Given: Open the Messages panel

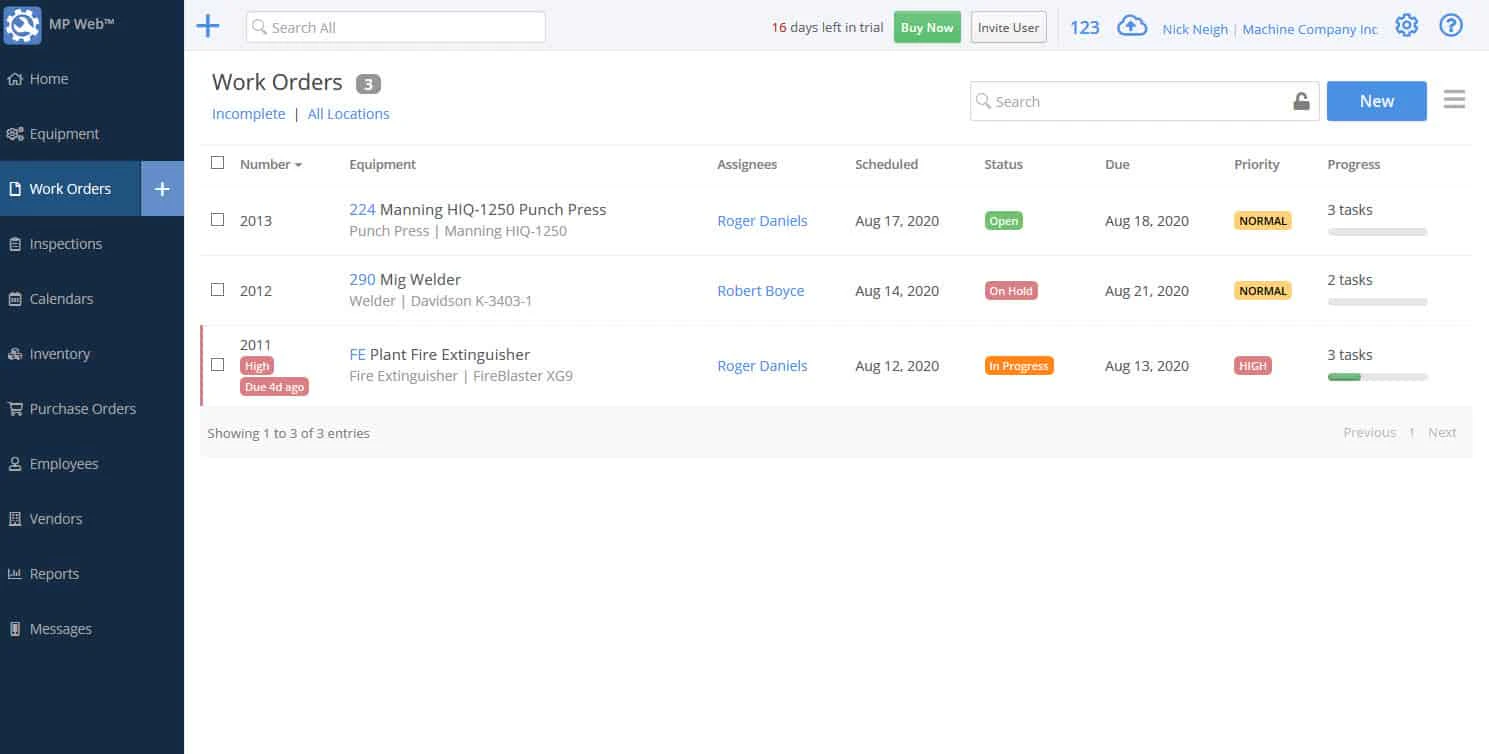Looking at the screenshot, I should pyautogui.click(x=61, y=628).
